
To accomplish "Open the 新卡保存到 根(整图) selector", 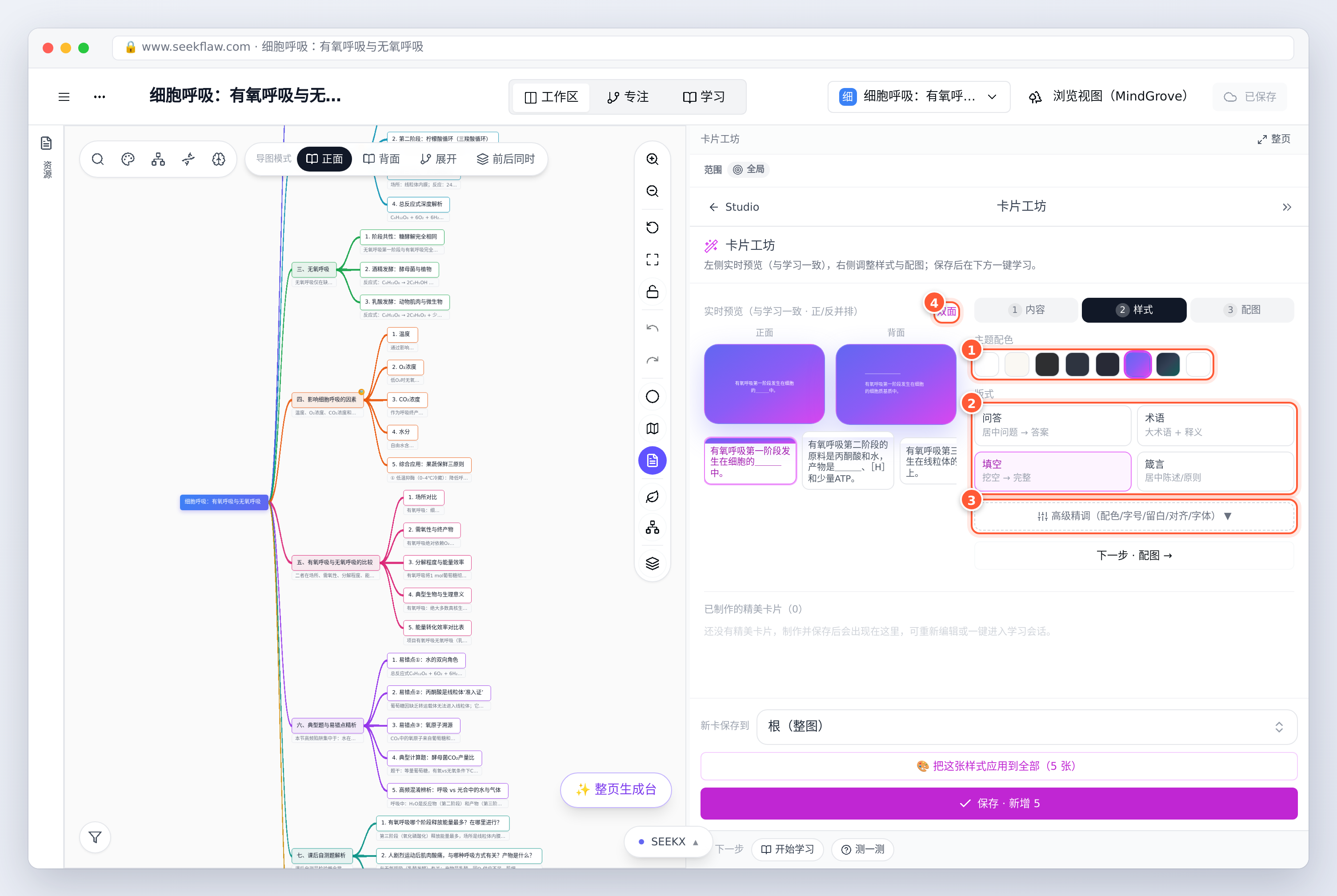I will (x=1026, y=726).
